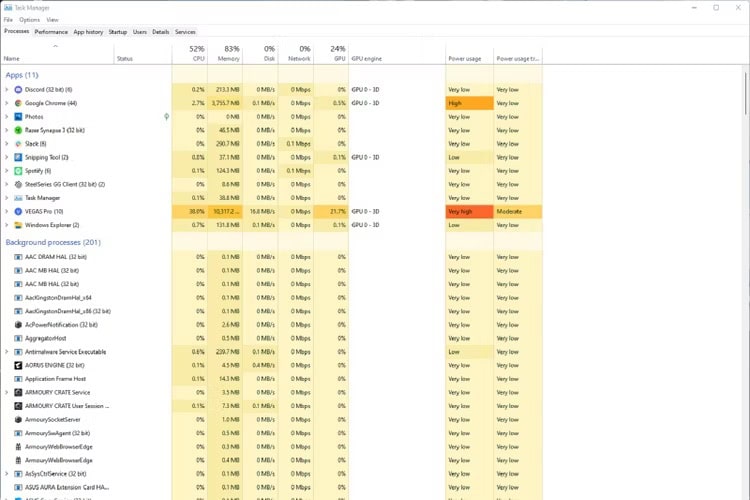Screen dimensions: 750x500
Task: Open the Startup tab
Action: click(118, 32)
